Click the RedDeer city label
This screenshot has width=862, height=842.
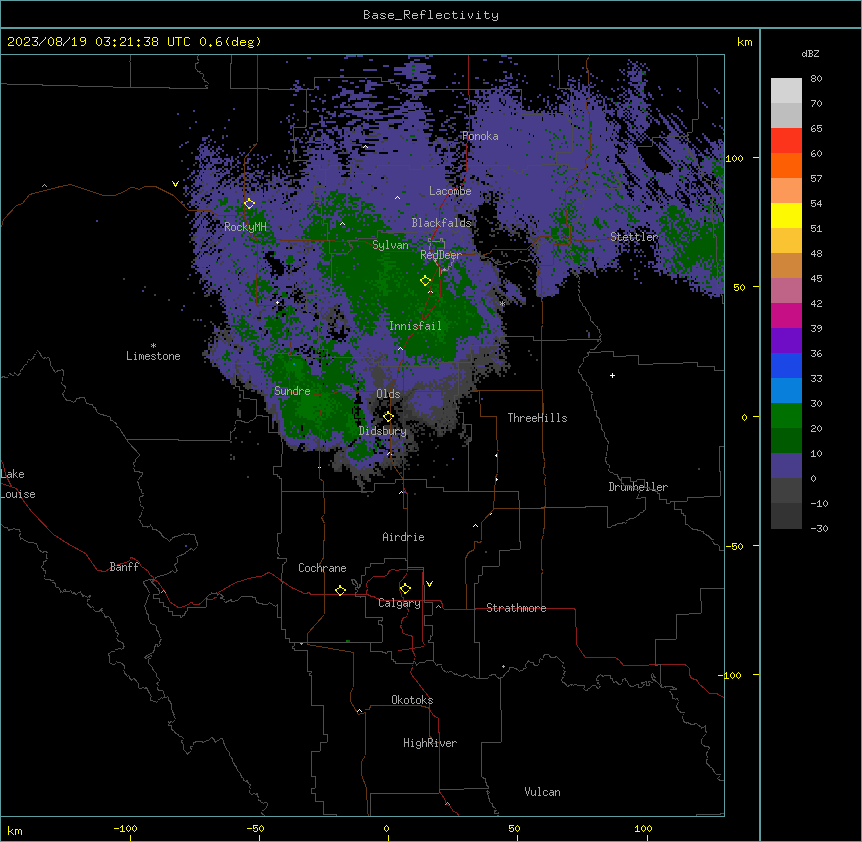(441, 255)
